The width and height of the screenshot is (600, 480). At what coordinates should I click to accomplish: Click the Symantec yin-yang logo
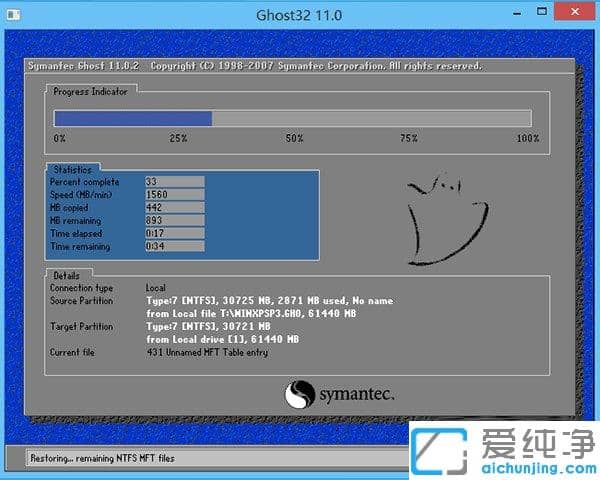coord(300,394)
